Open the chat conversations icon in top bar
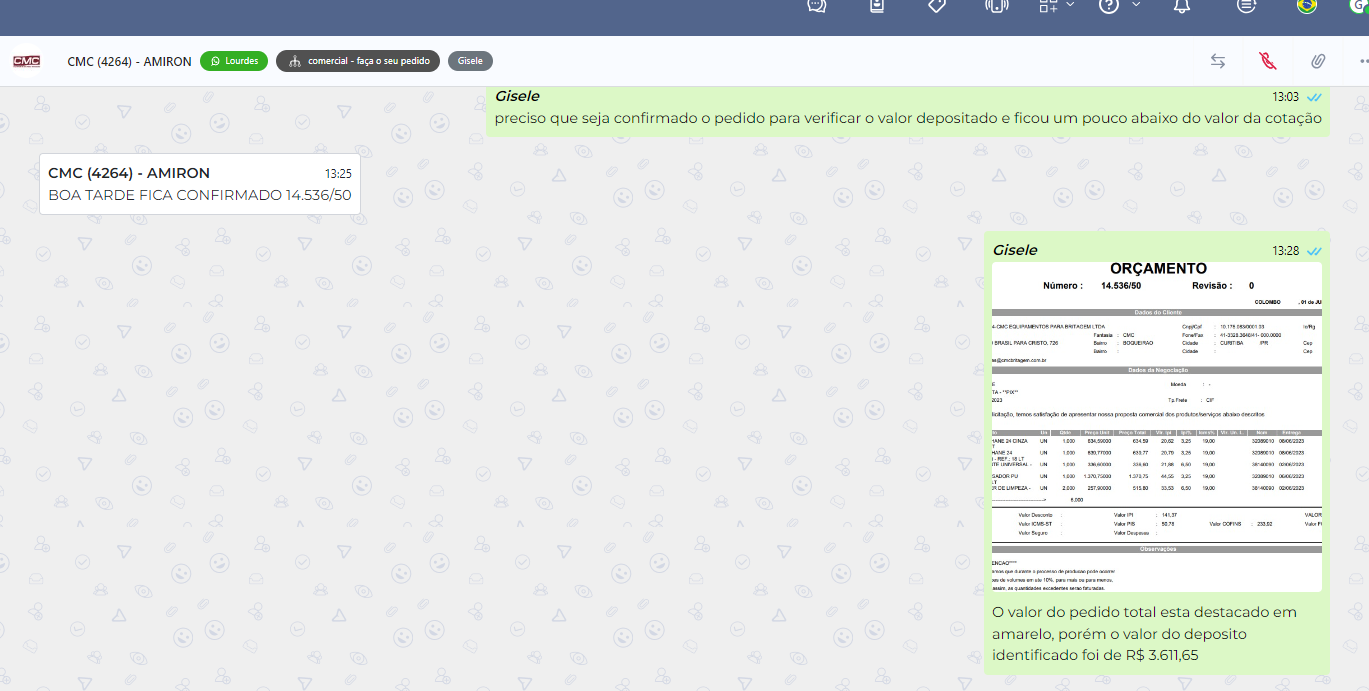This screenshot has height=691, width=1369. (817, 6)
